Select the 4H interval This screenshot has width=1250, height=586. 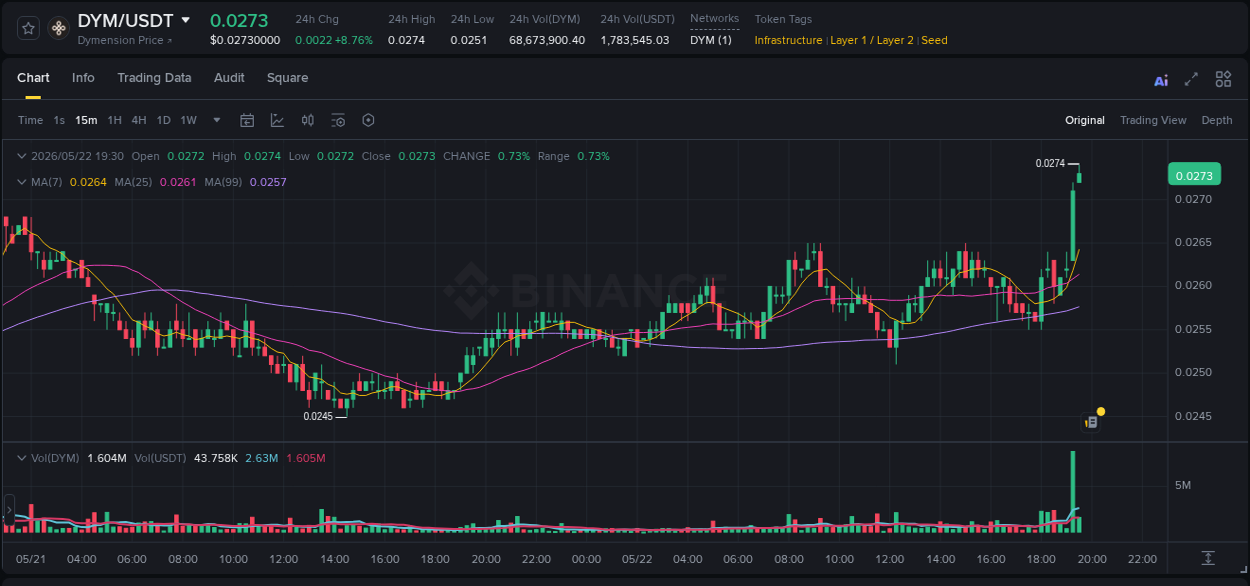[139, 120]
